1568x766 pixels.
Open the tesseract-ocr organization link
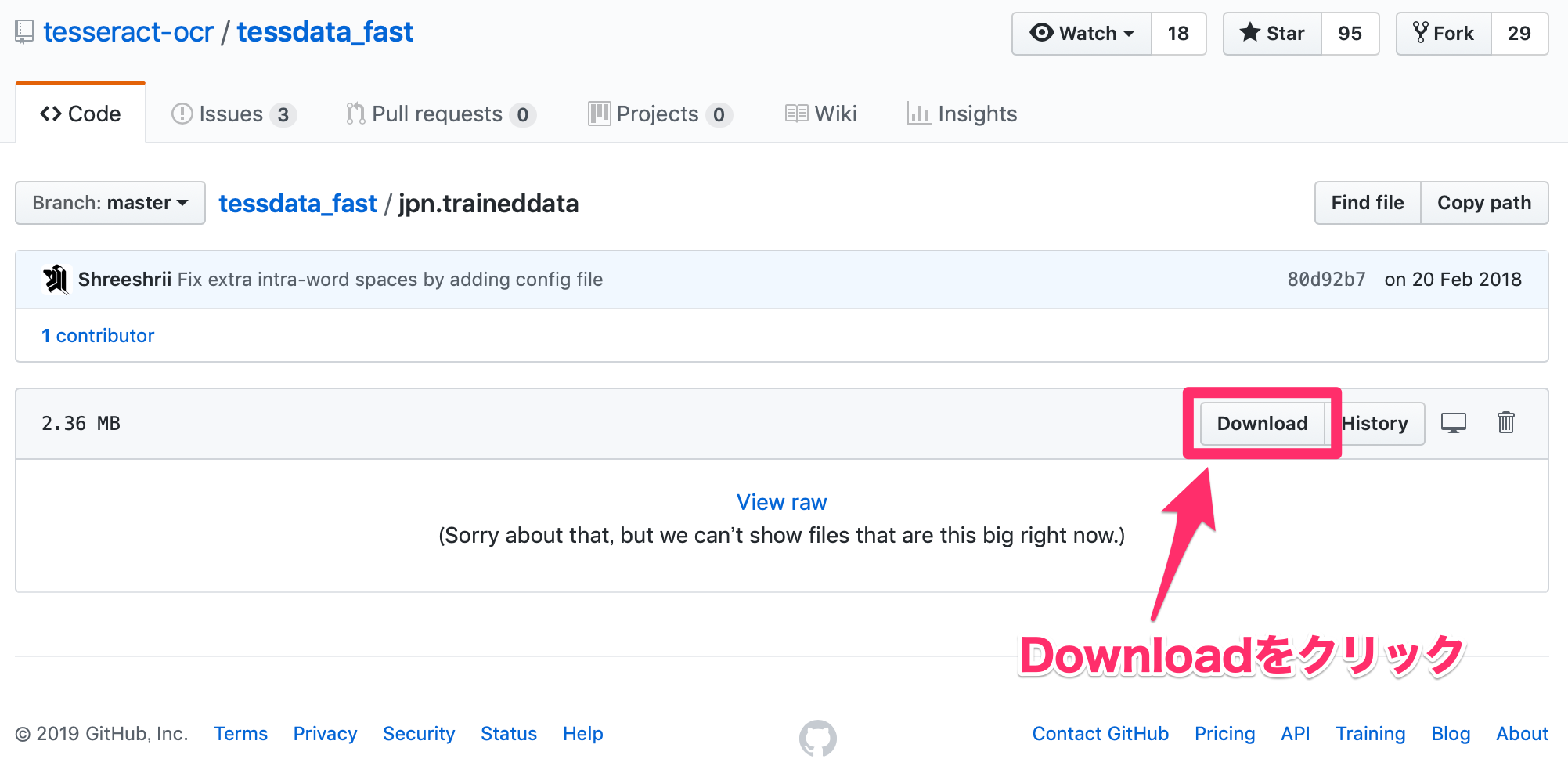pos(128,32)
